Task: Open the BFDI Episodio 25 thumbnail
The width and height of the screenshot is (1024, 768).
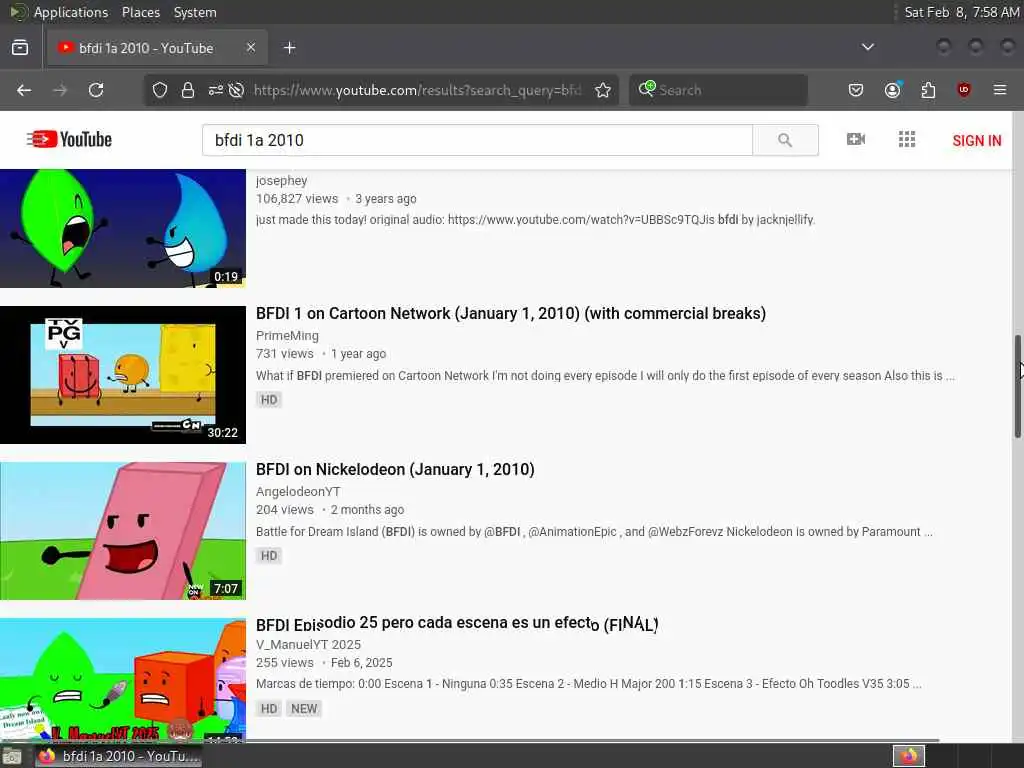Action: (123, 679)
